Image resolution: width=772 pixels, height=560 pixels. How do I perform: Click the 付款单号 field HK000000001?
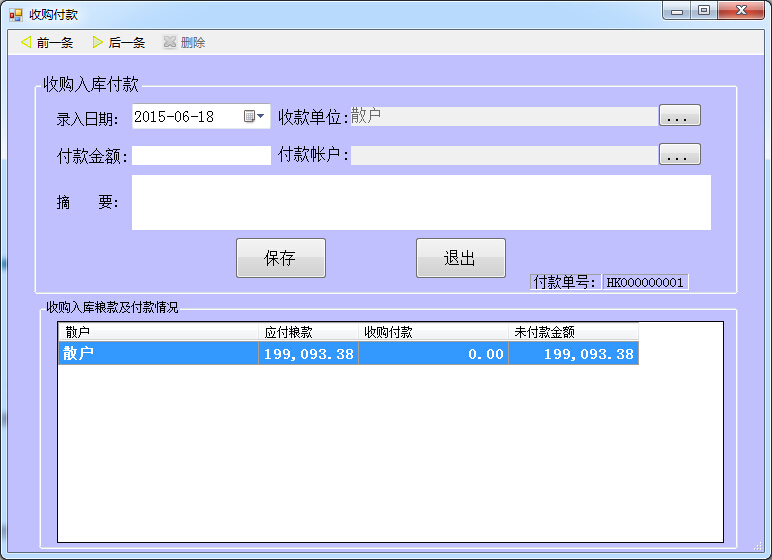[645, 283]
